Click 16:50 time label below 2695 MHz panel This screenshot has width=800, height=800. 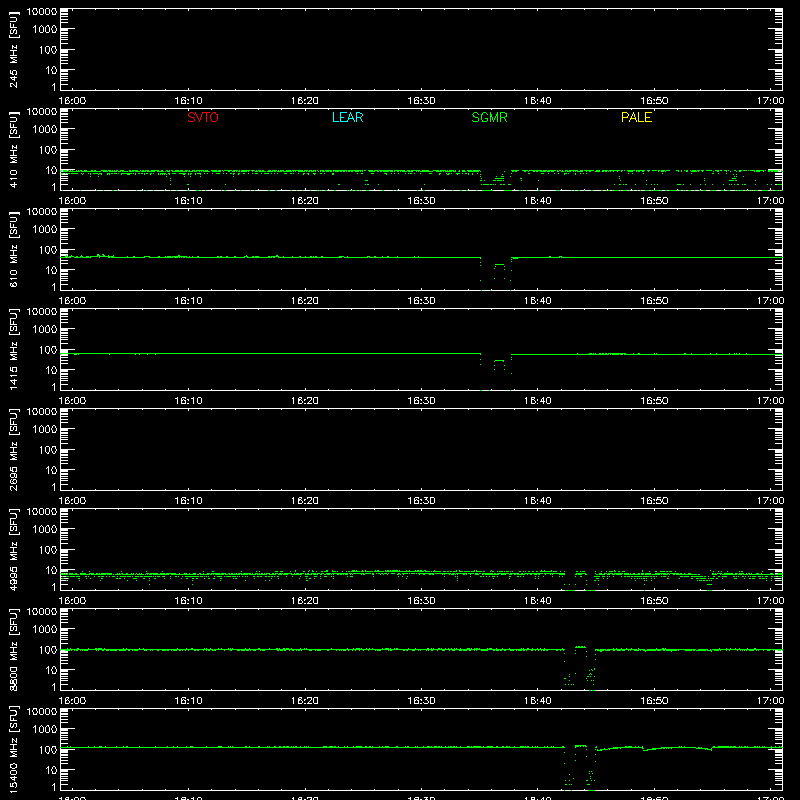click(x=654, y=501)
